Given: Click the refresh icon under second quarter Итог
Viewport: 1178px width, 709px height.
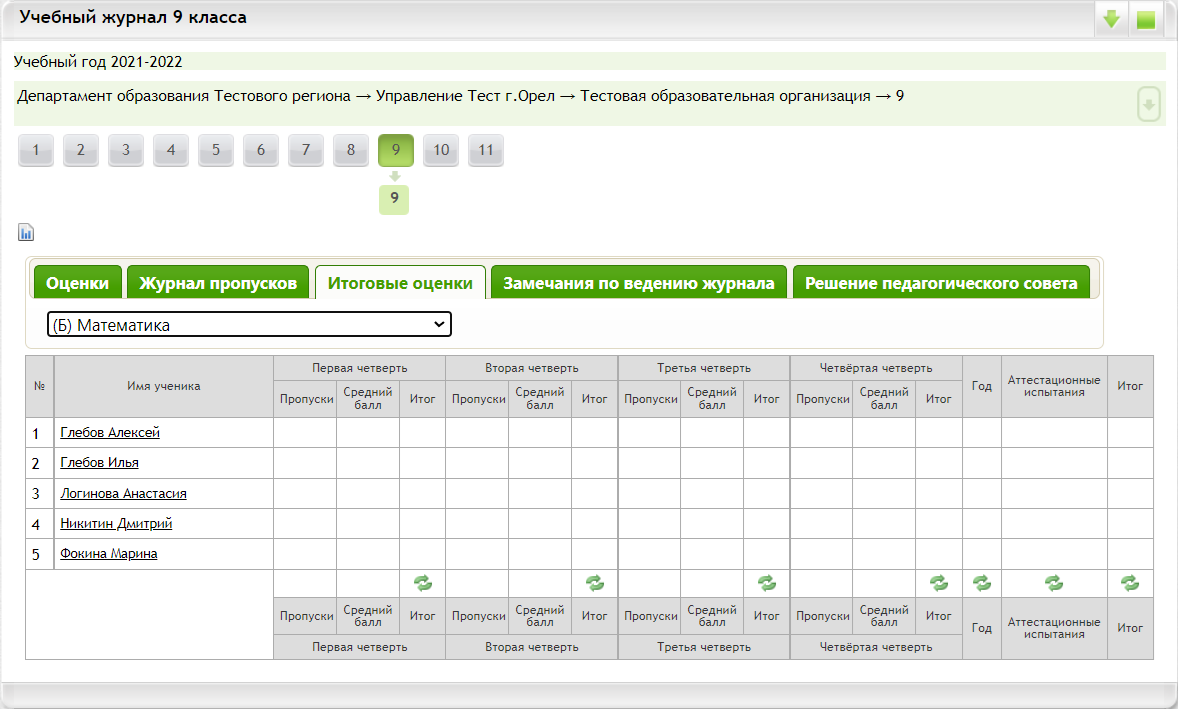Looking at the screenshot, I should tap(595, 583).
